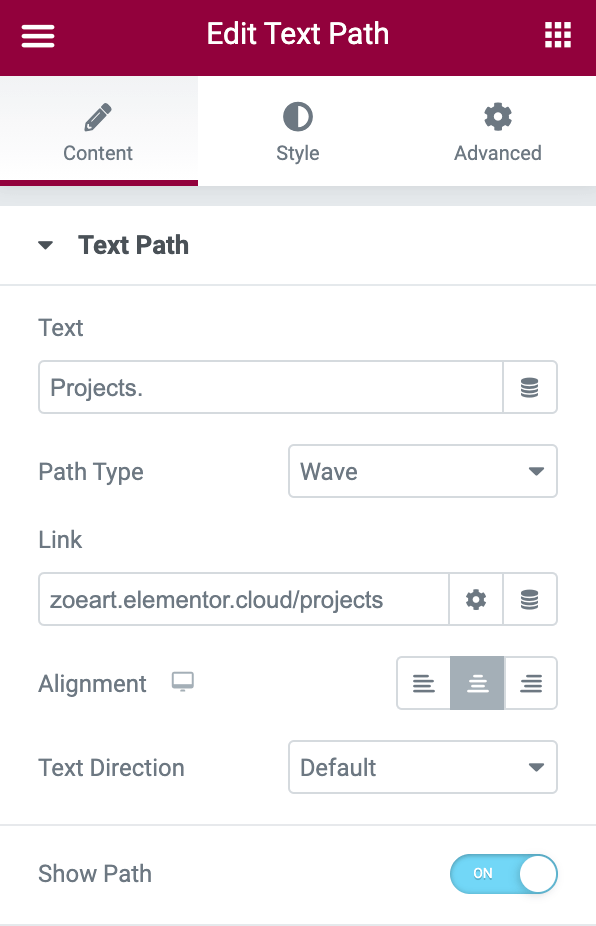Viewport: 596px width, 926px height.
Task: Align text left
Action: click(424, 683)
